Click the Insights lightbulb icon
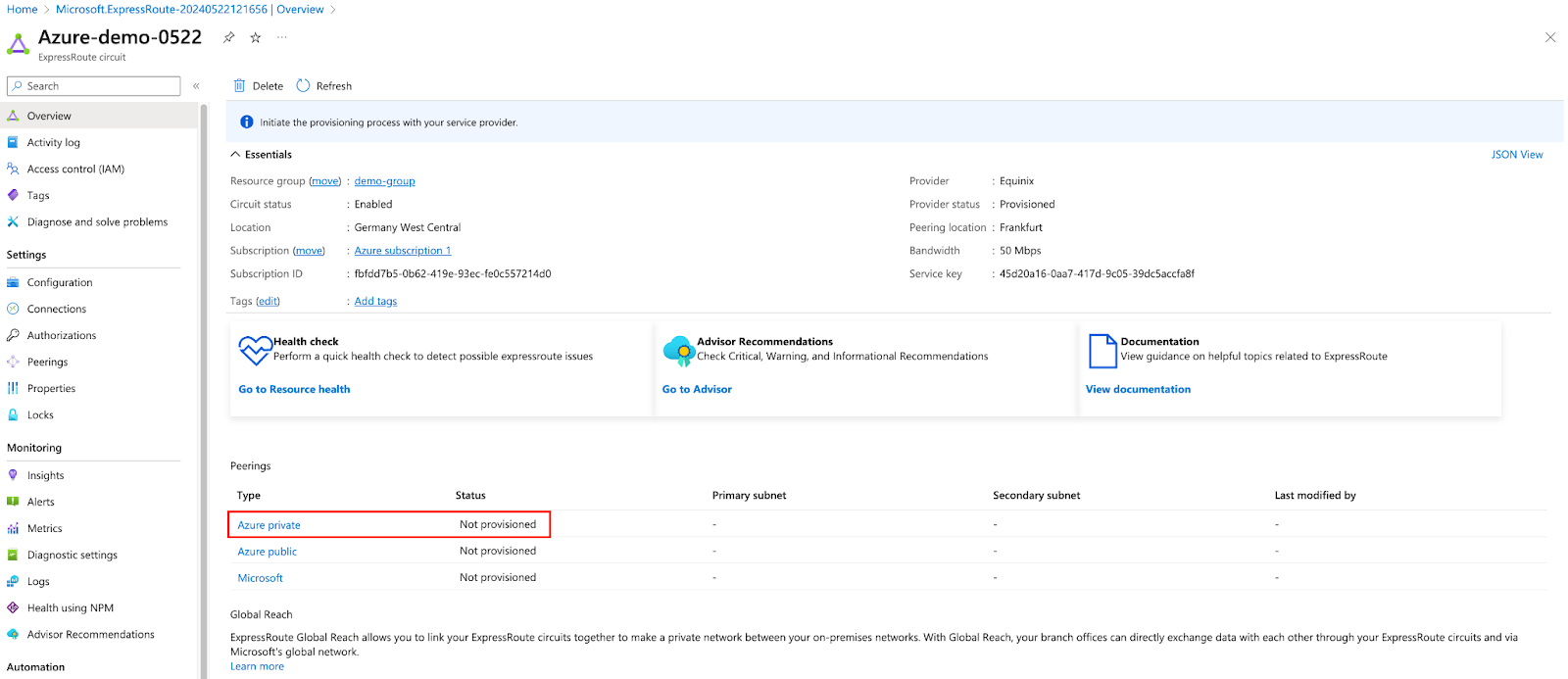Screen dimensions: 1568x679 tap(13, 475)
